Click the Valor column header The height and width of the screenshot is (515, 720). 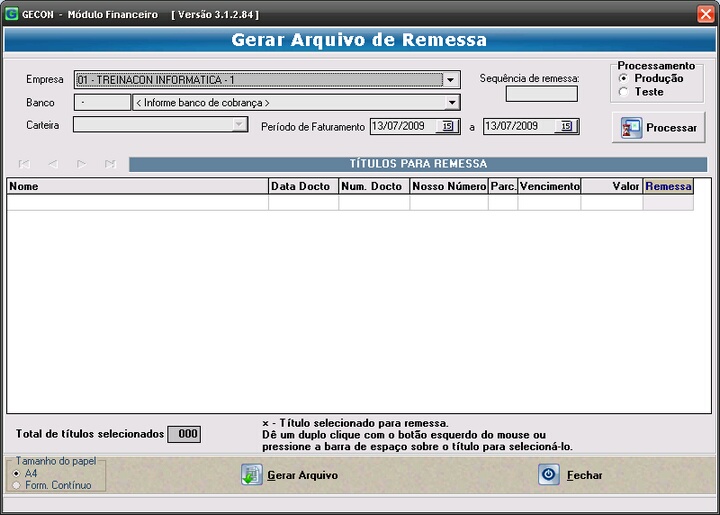tap(612, 186)
